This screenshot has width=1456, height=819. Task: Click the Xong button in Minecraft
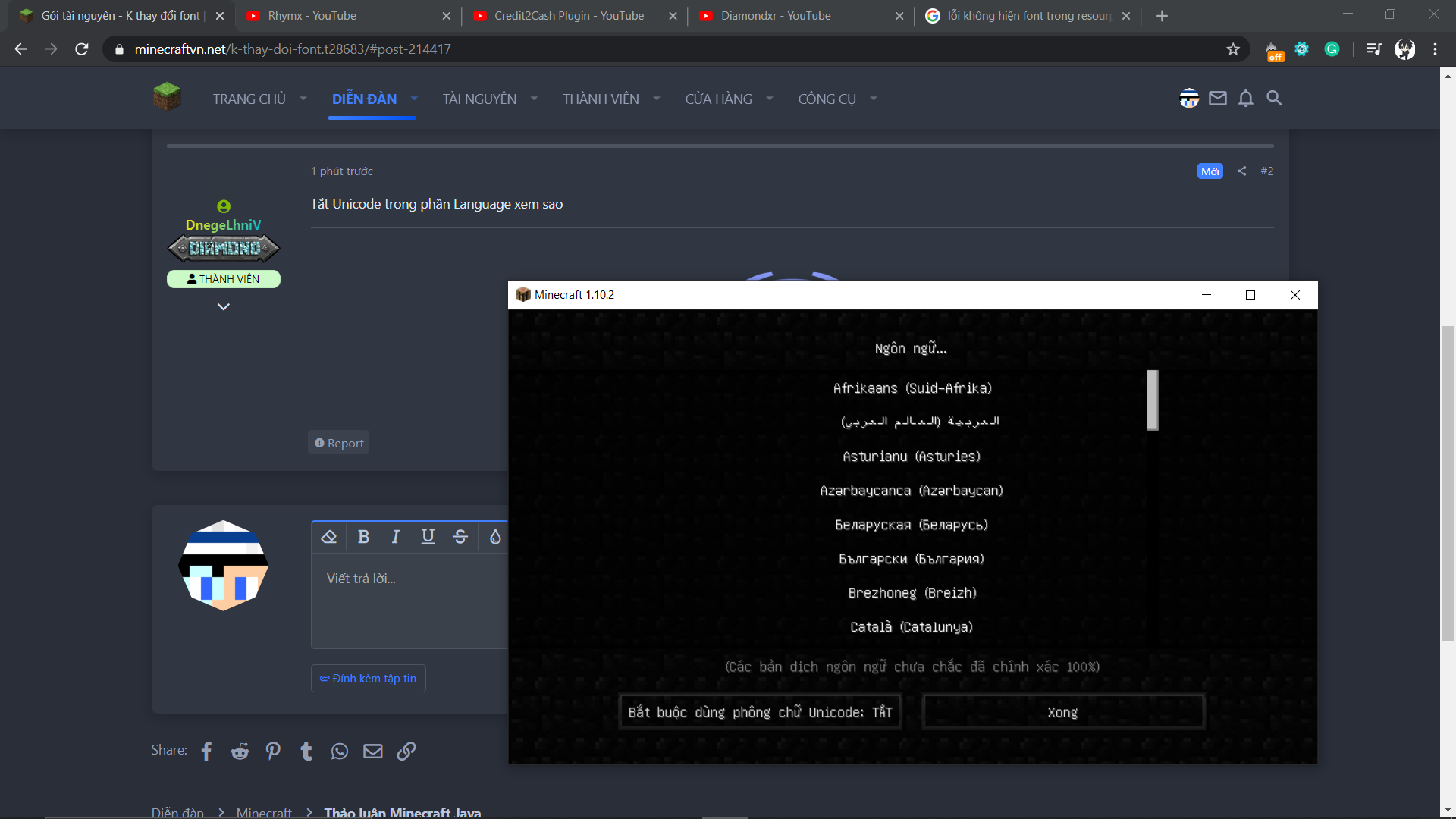click(x=1062, y=712)
